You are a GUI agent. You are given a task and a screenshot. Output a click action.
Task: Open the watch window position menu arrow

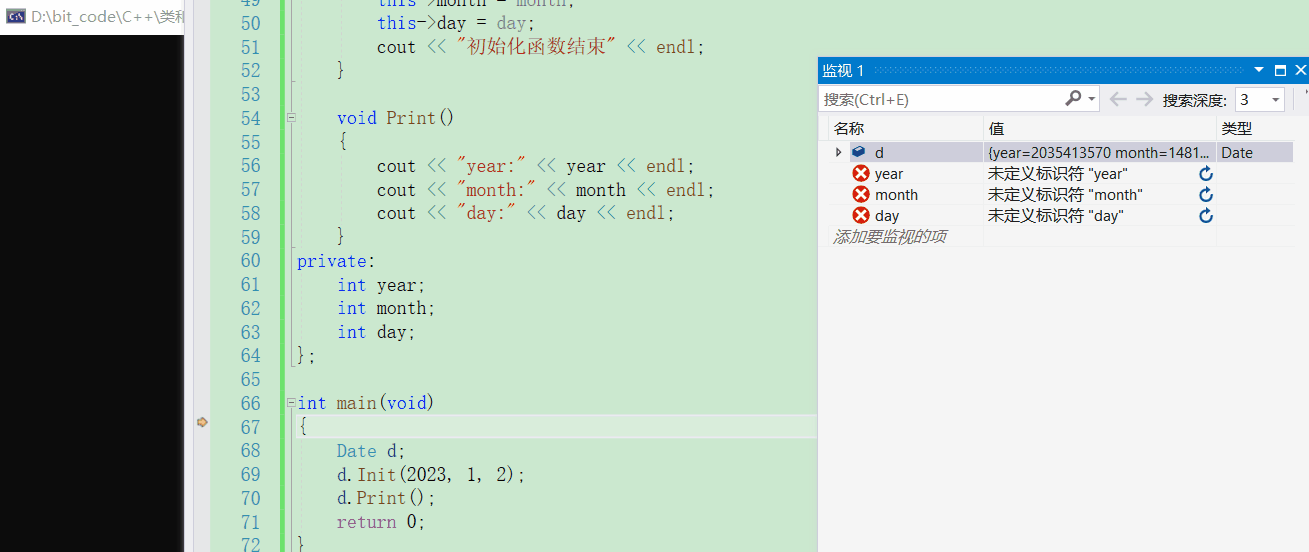1260,70
